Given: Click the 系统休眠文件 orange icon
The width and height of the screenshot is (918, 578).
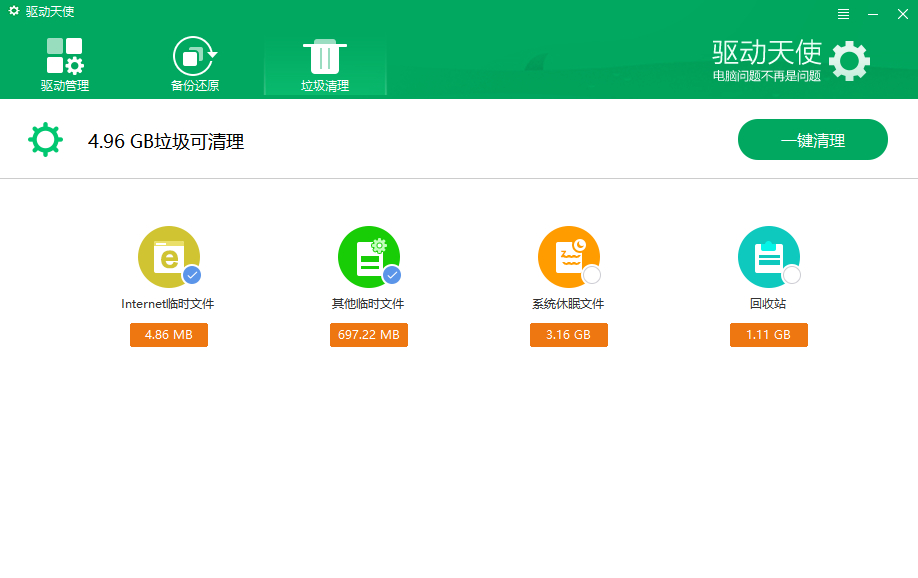Looking at the screenshot, I should click(x=568, y=257).
